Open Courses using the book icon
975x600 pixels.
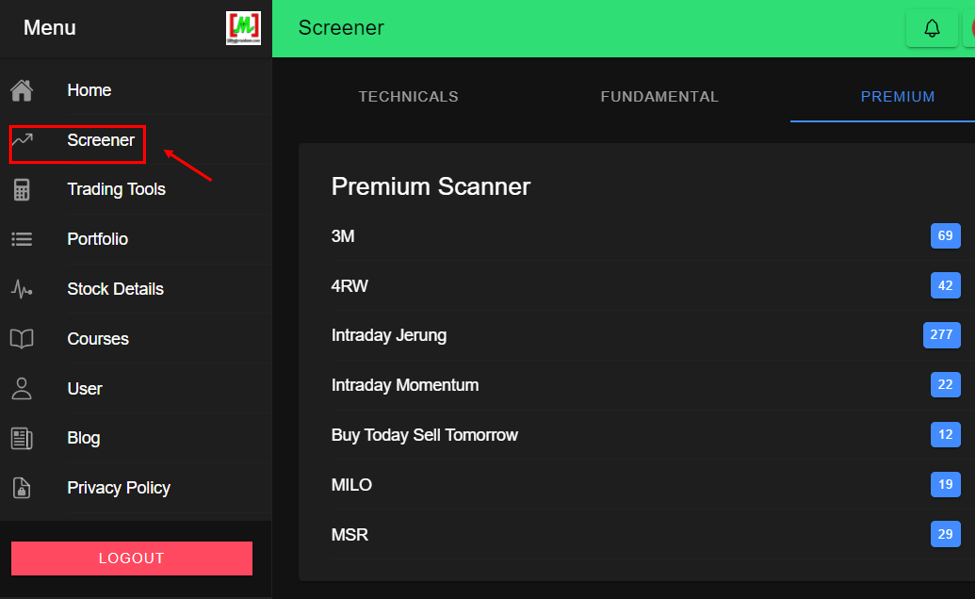coord(22,338)
